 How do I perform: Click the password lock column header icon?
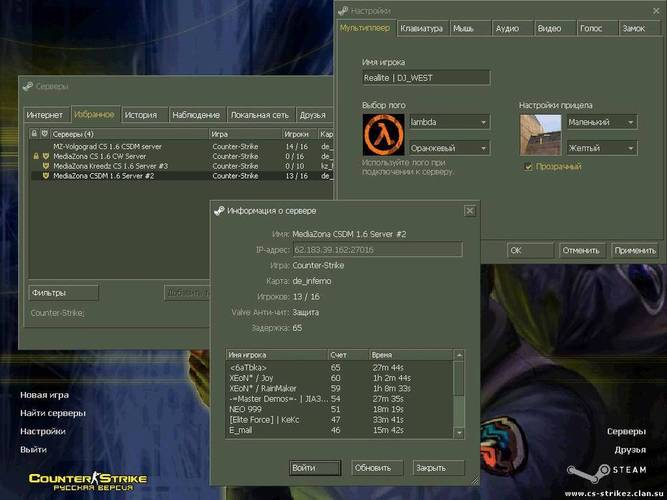(34, 134)
